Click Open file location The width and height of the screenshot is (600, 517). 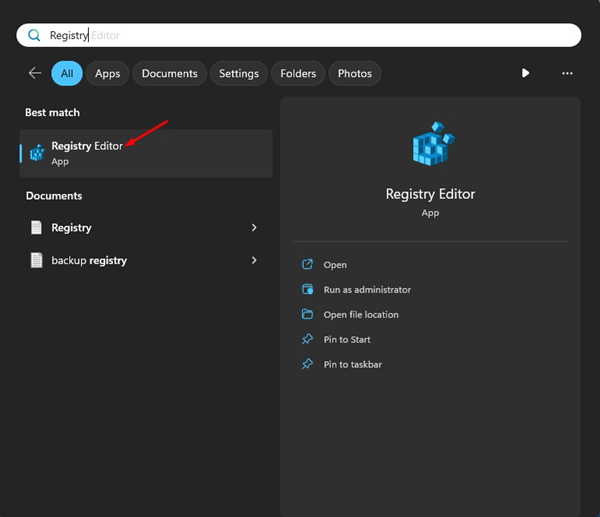pyautogui.click(x=361, y=315)
